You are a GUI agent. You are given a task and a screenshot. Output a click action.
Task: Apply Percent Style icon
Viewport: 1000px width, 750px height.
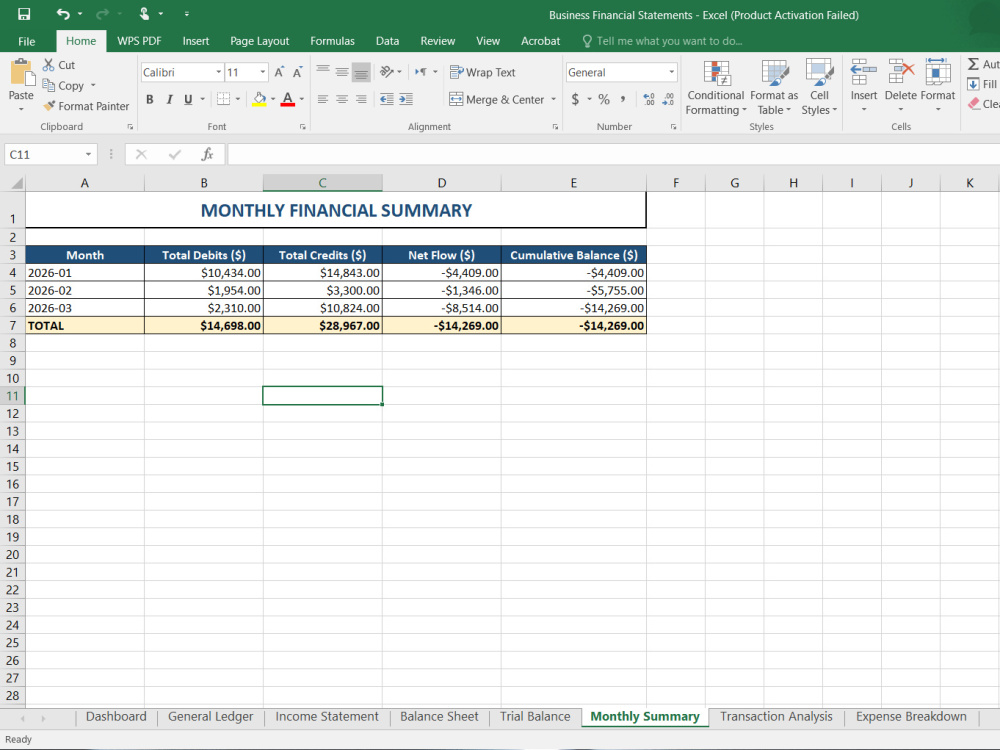click(604, 99)
